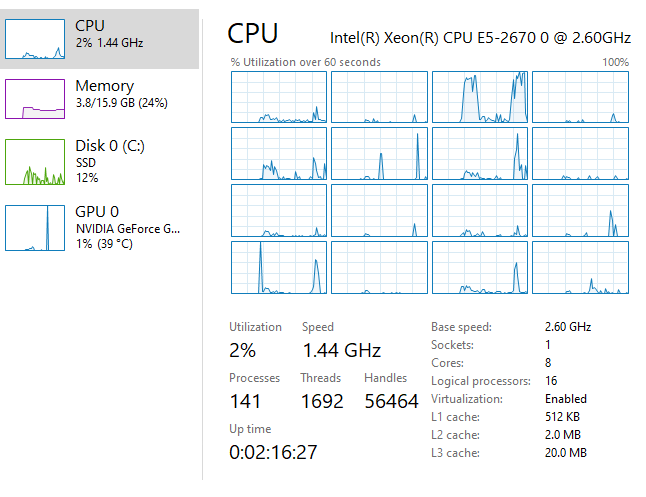This screenshot has height=497, width=646.
Task: Click the green Disk activity thumbnail
Action: tap(35, 162)
